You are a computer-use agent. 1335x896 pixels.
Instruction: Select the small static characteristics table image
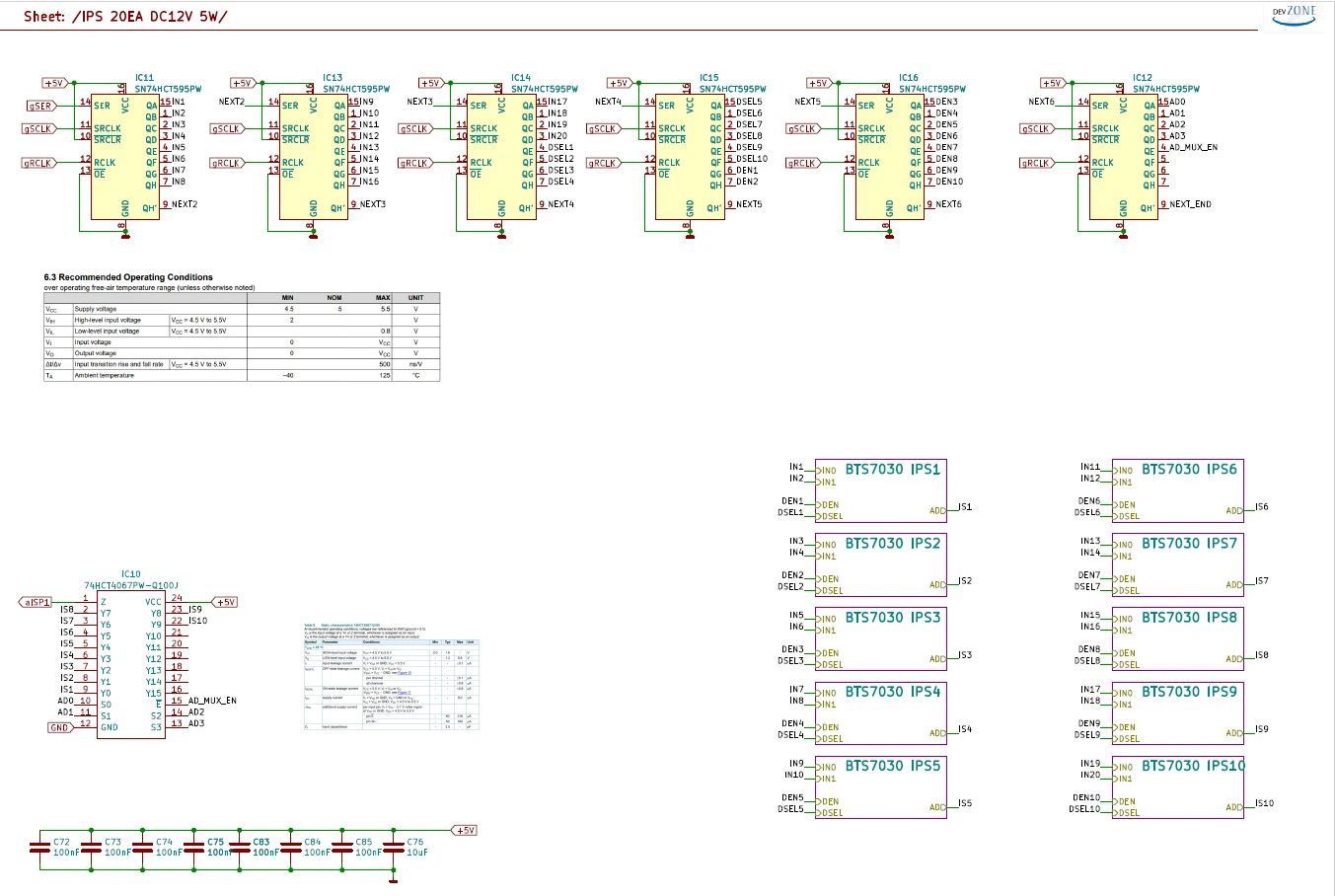pos(391,677)
